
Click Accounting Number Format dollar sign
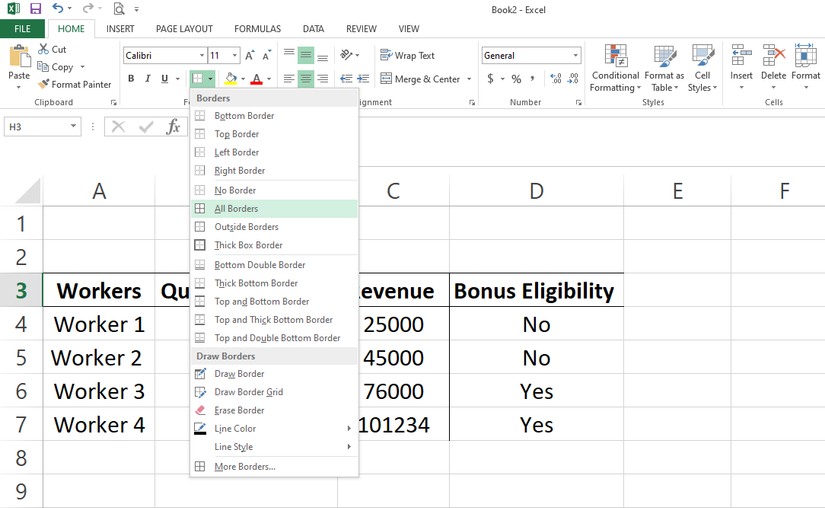point(490,79)
